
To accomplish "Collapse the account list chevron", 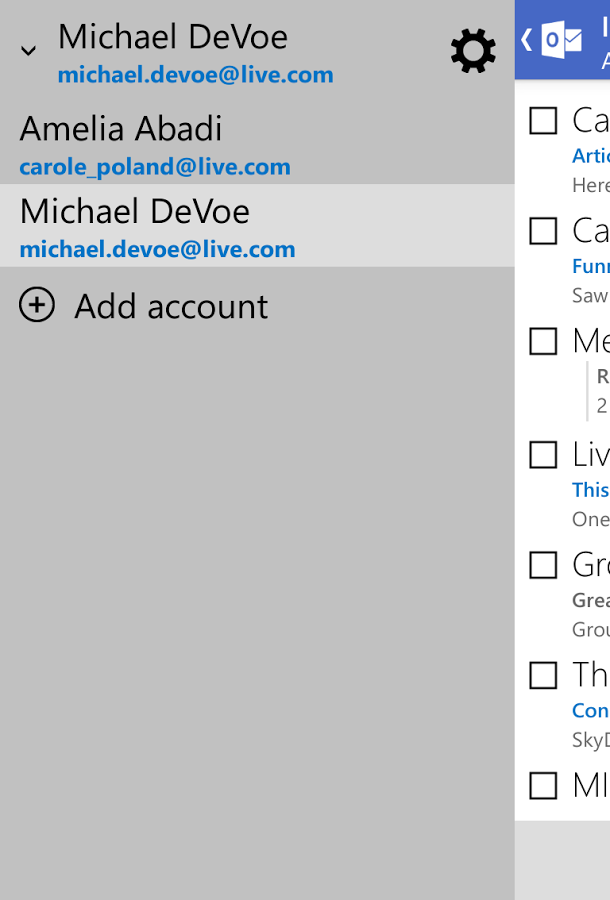I will tap(29, 51).
